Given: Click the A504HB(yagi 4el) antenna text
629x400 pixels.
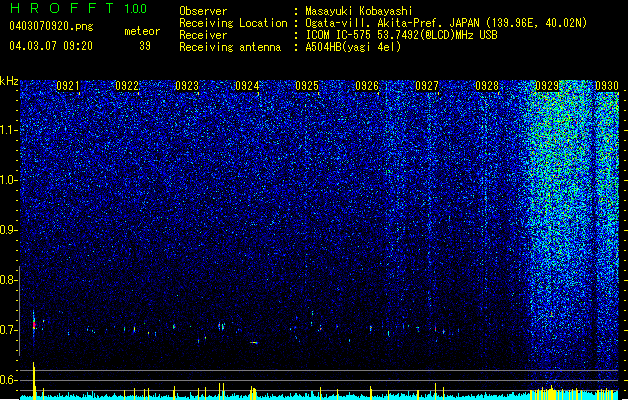Looking at the screenshot, I should click(353, 47).
